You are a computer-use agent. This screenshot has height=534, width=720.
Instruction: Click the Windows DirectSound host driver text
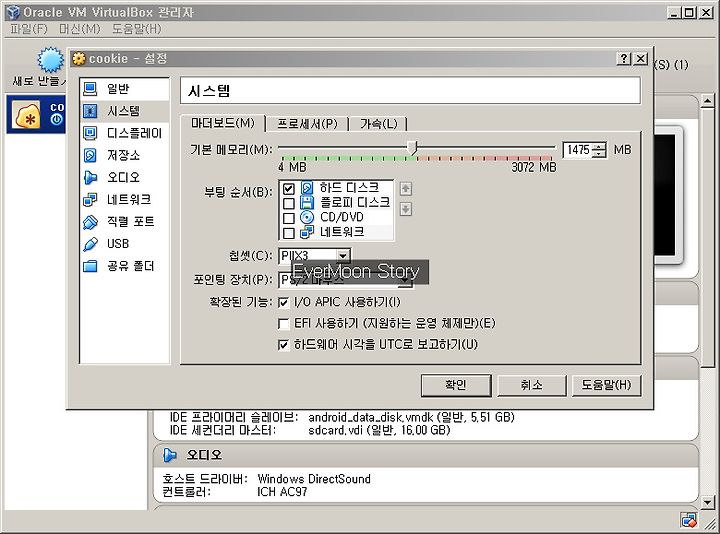pos(314,479)
